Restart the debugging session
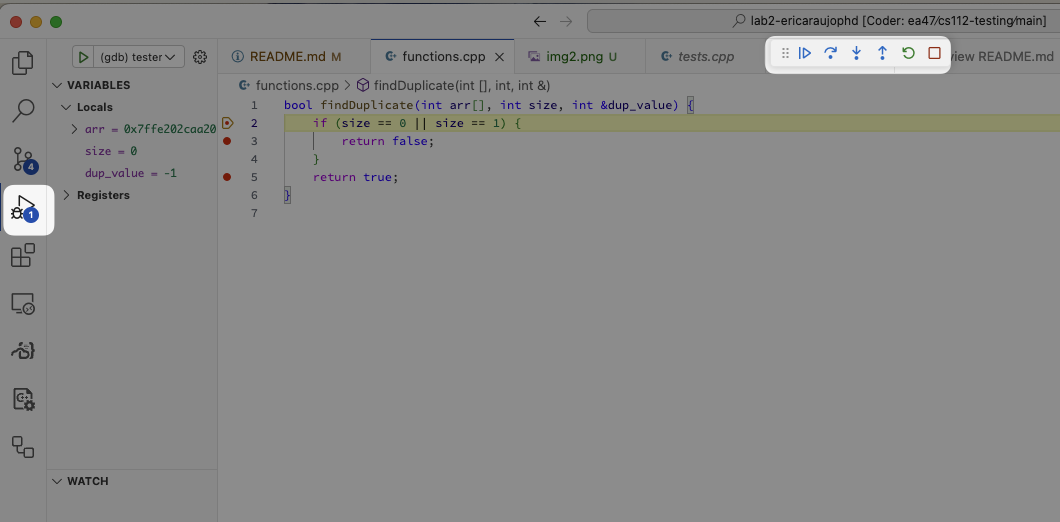Viewport: 1060px width, 522px height. (x=908, y=54)
